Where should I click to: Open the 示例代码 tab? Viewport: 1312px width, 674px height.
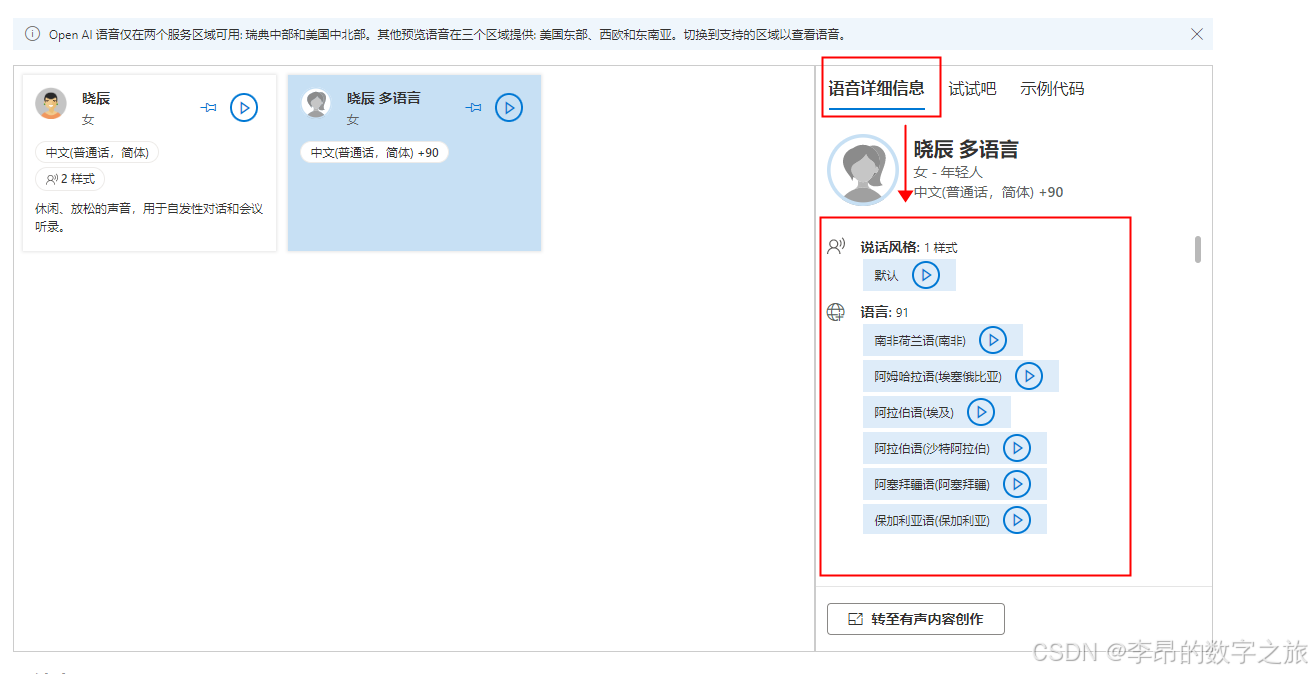[x=1052, y=89]
